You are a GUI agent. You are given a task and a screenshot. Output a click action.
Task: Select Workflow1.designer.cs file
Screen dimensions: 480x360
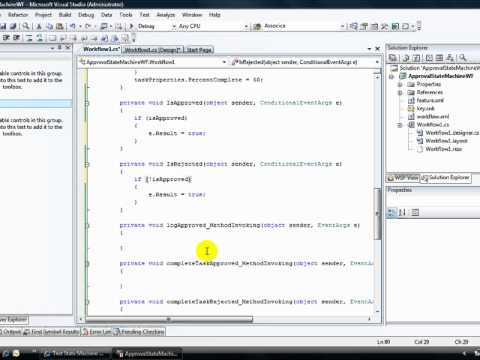452,133
